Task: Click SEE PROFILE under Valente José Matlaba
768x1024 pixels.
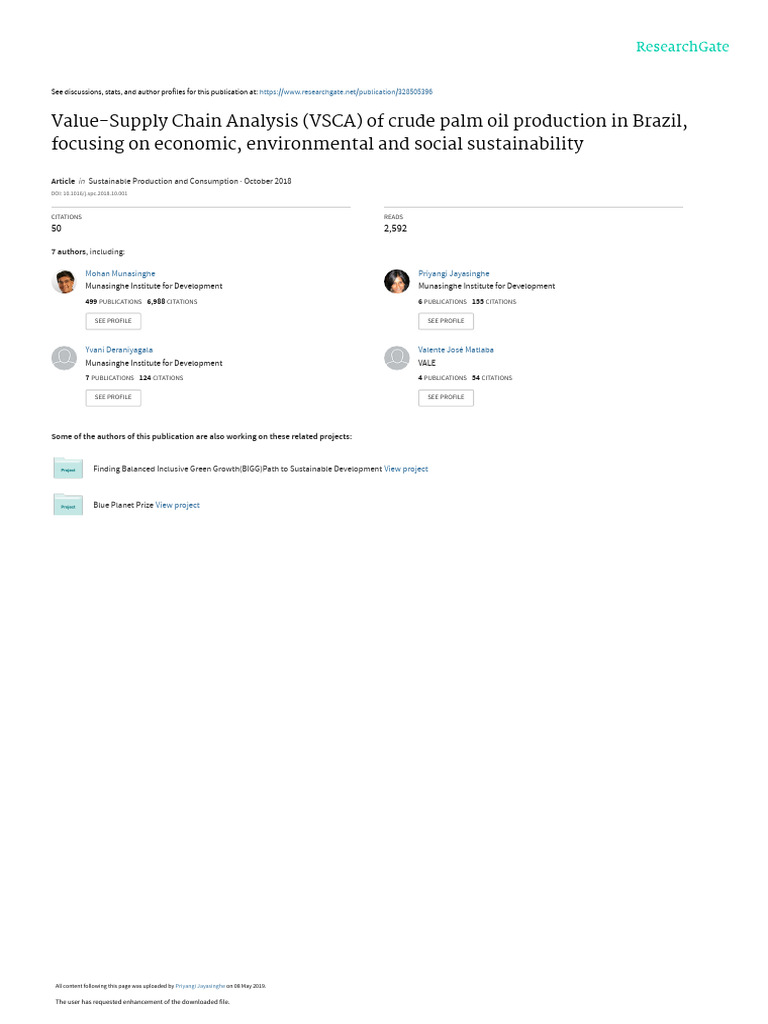Action: click(446, 397)
